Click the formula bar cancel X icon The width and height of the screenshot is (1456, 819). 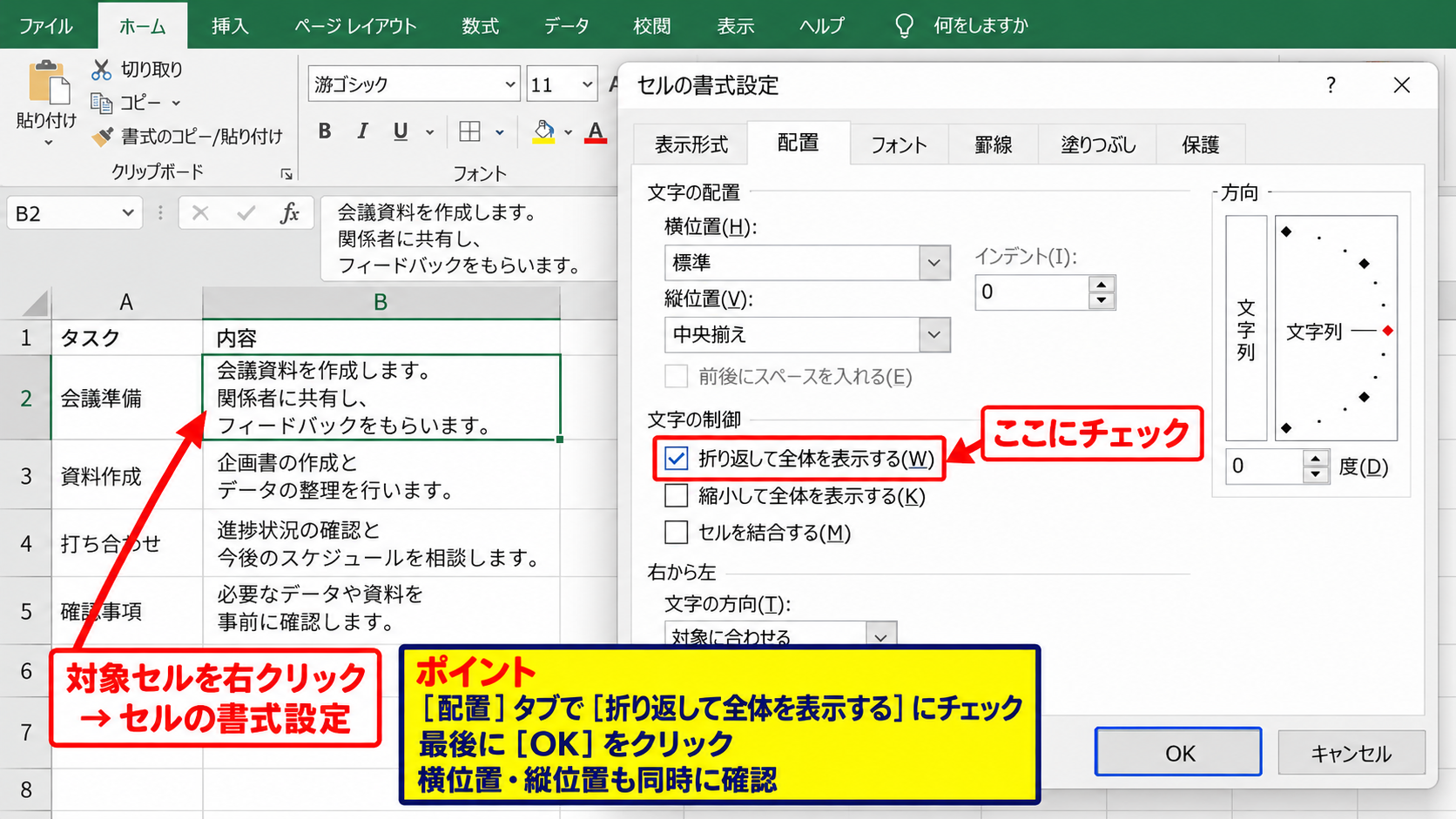click(x=200, y=213)
